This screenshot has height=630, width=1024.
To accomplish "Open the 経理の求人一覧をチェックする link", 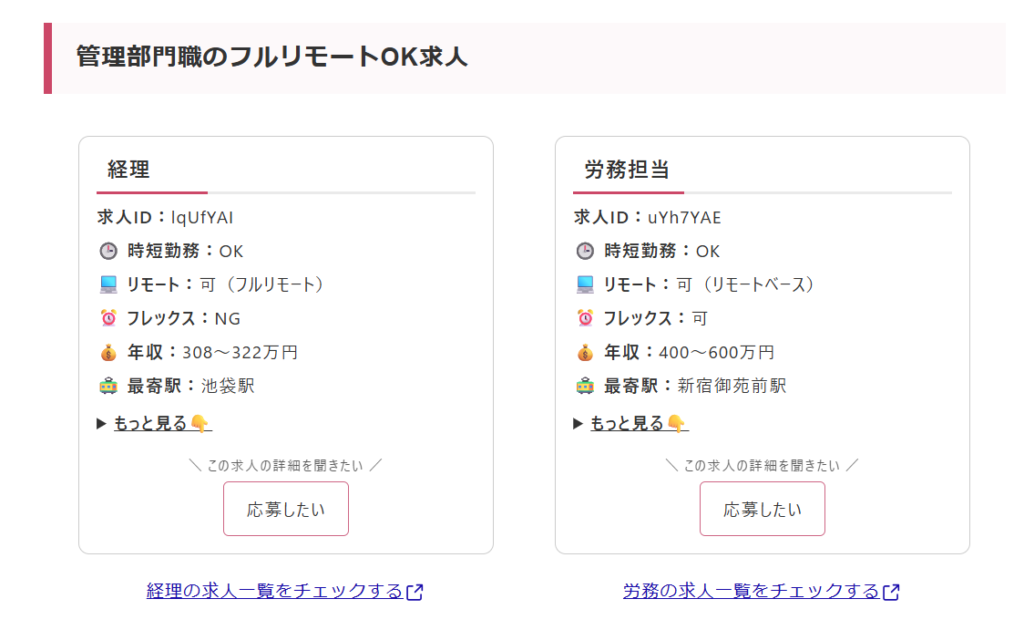I will pyautogui.click(x=274, y=591).
